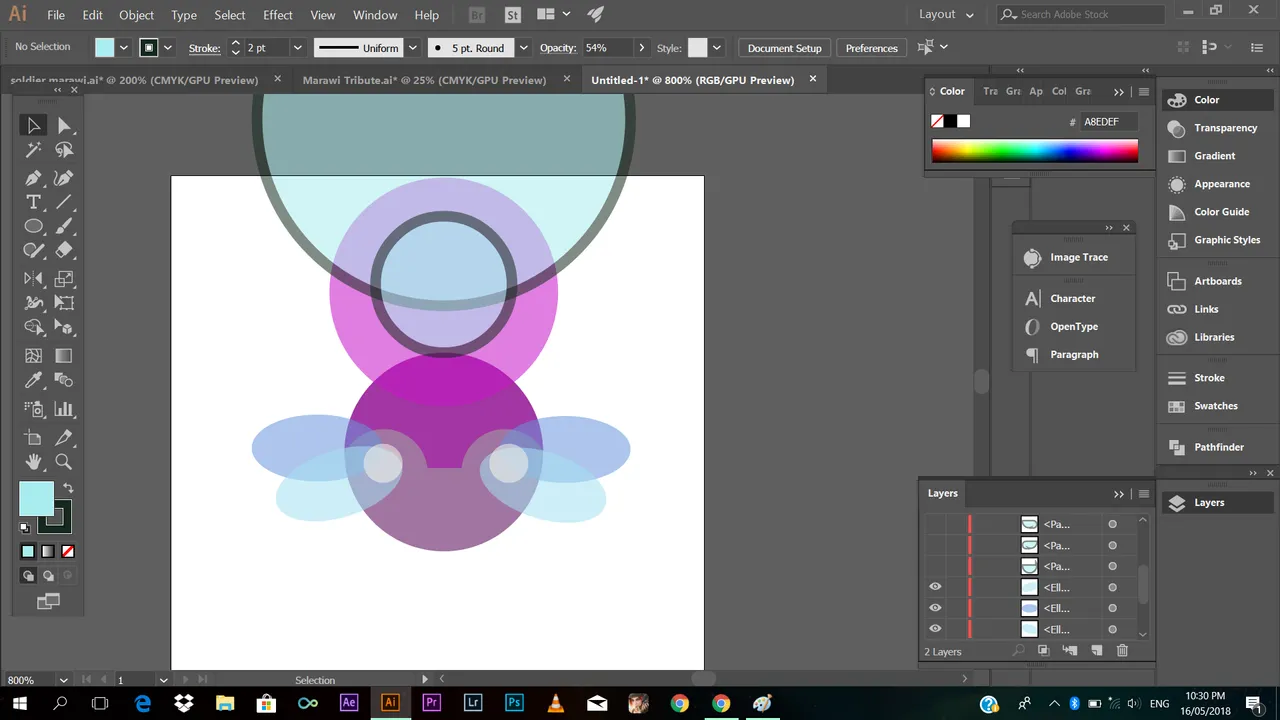The image size is (1280, 720).
Task: Select the Blend tool
Action: pos(64,380)
